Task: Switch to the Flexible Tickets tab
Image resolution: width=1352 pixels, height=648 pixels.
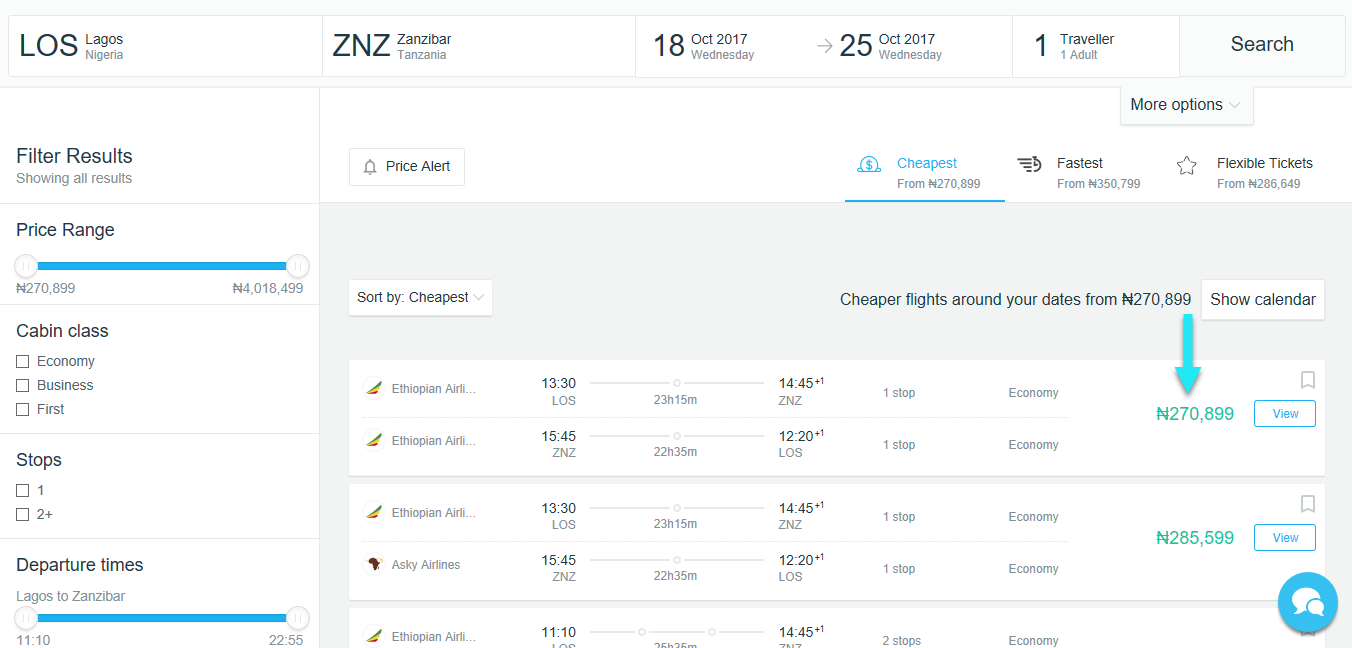Action: [x=1247, y=173]
